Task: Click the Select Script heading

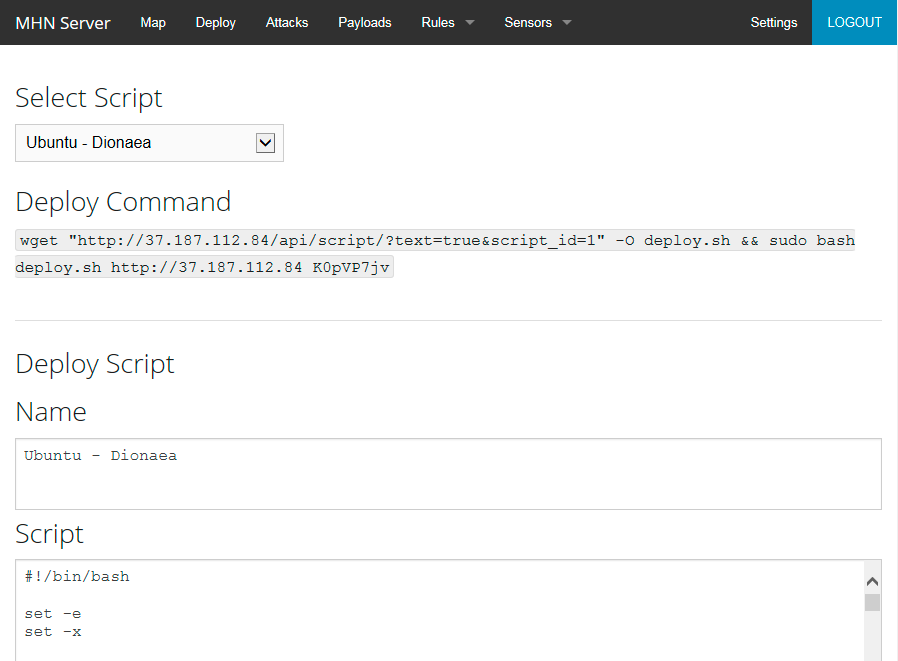Action: [x=89, y=98]
